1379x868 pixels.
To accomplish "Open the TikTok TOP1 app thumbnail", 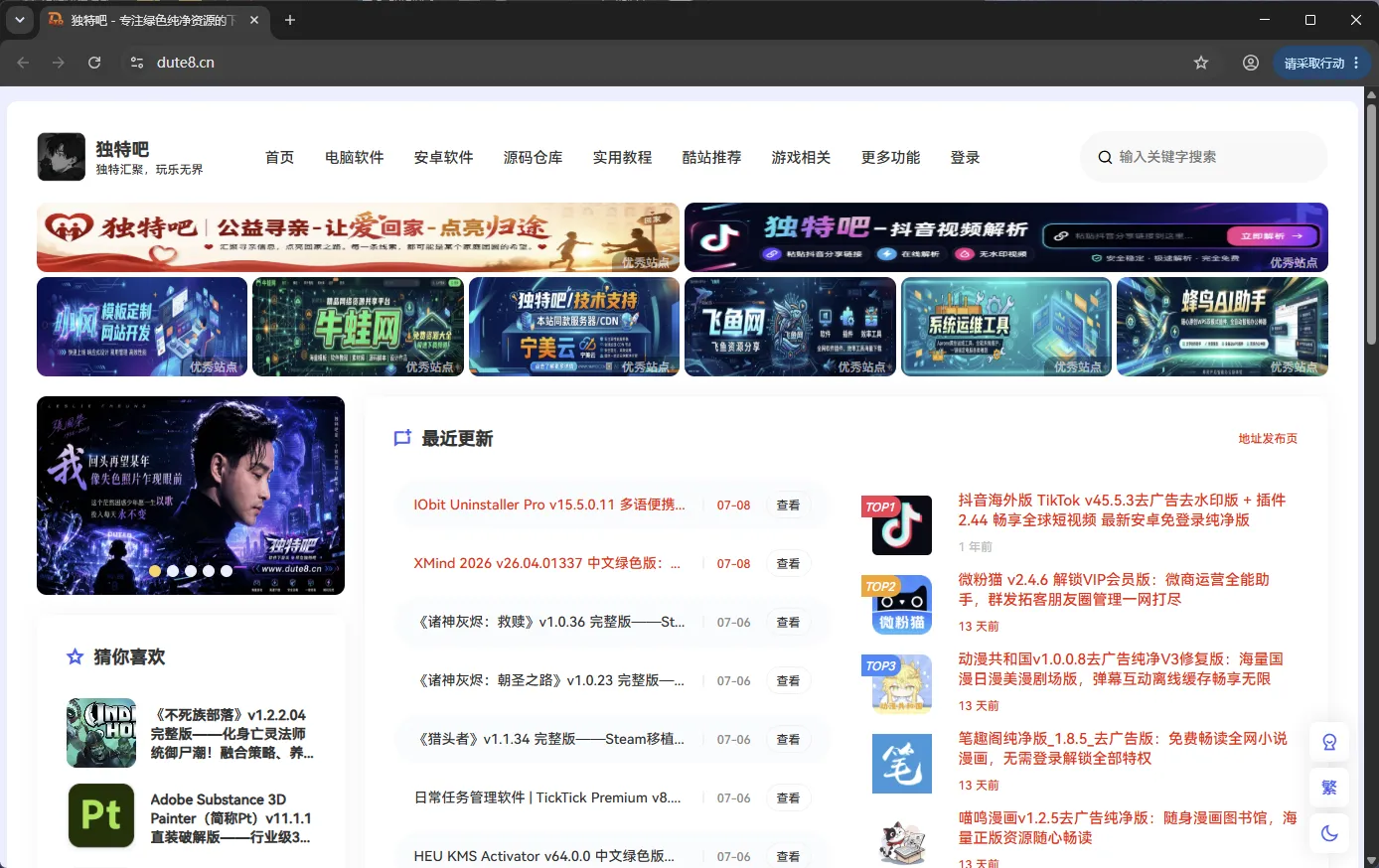I will point(902,525).
